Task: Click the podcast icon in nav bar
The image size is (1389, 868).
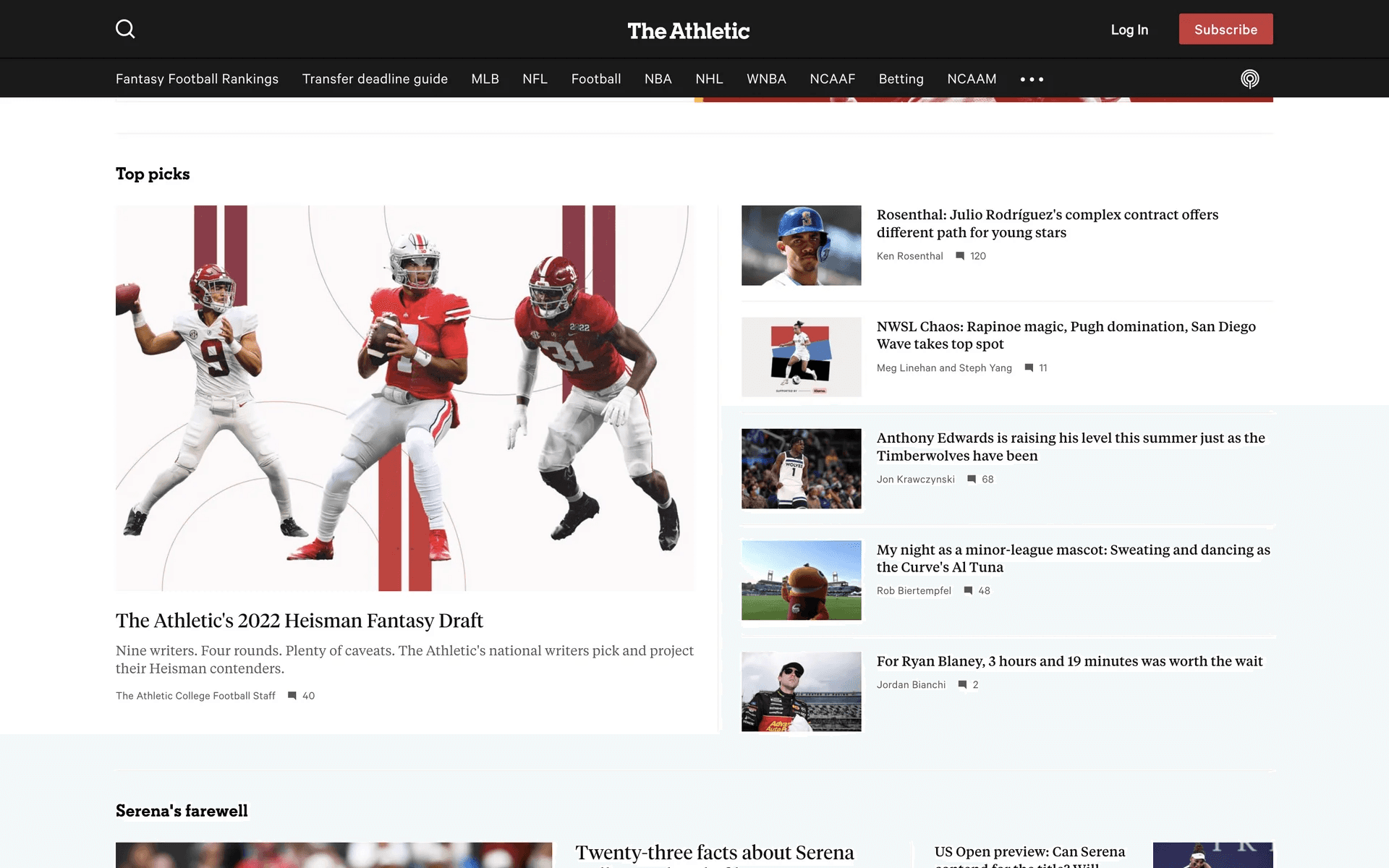Action: coord(1249,79)
